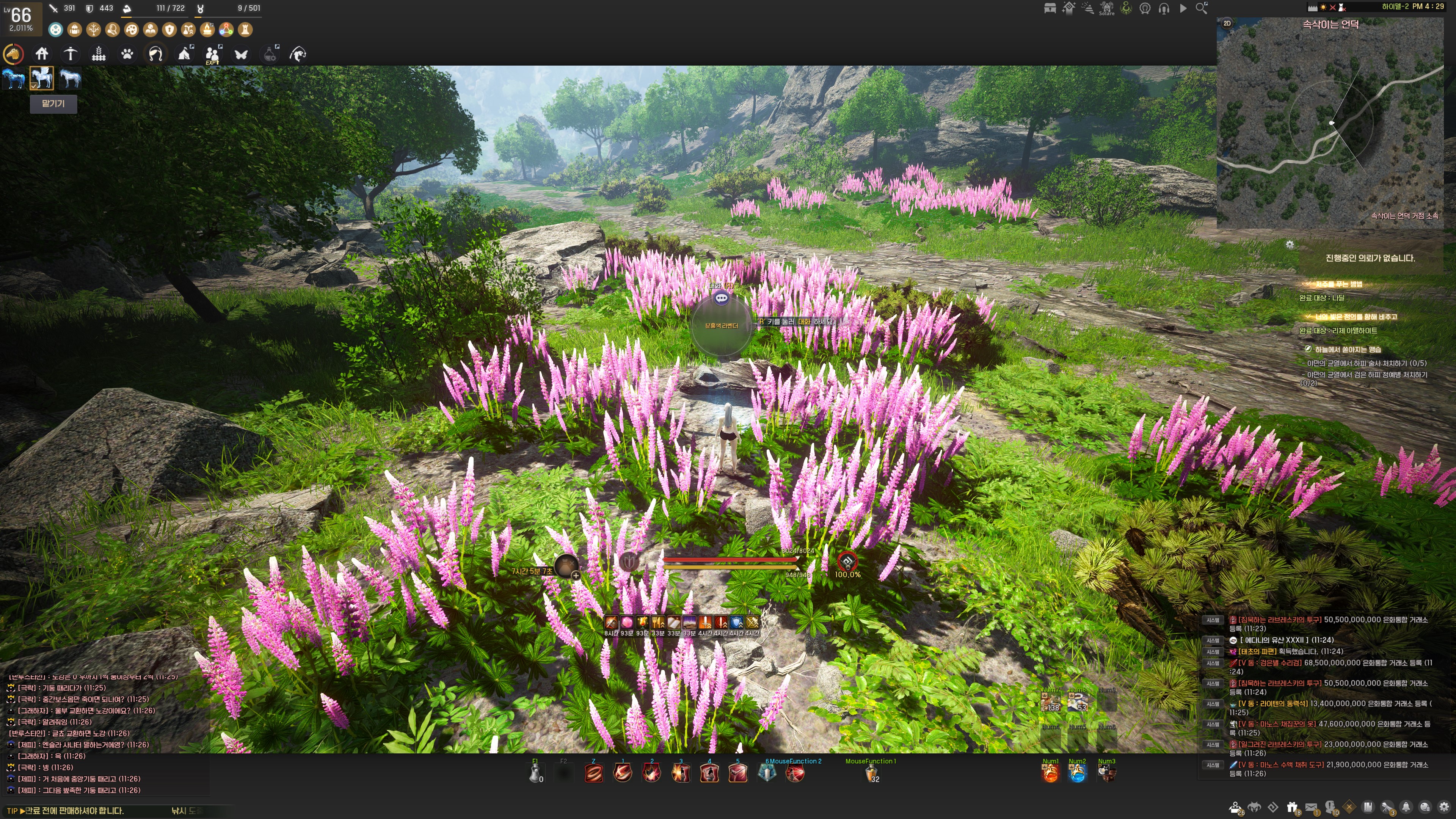This screenshot has width=1456, height=819.
Task: Click the fishing rod fish icon
Action: tap(298, 54)
